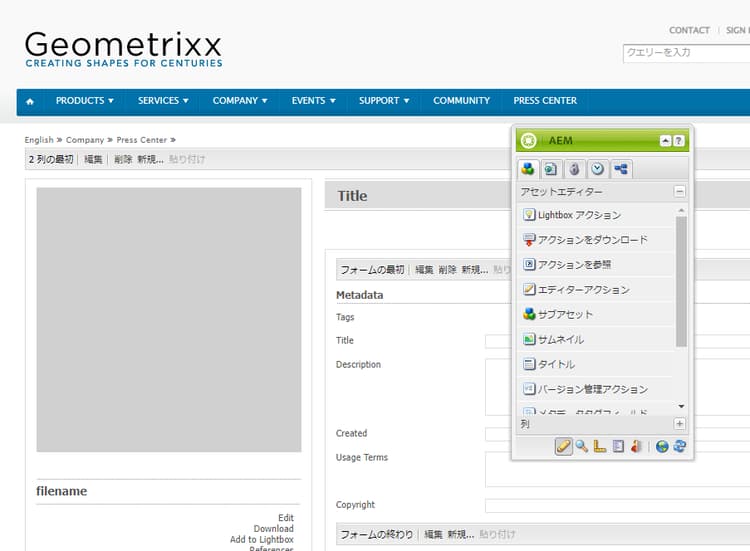Open the SERVICES dropdown menu
This screenshot has height=551, width=750.
click(x=163, y=101)
